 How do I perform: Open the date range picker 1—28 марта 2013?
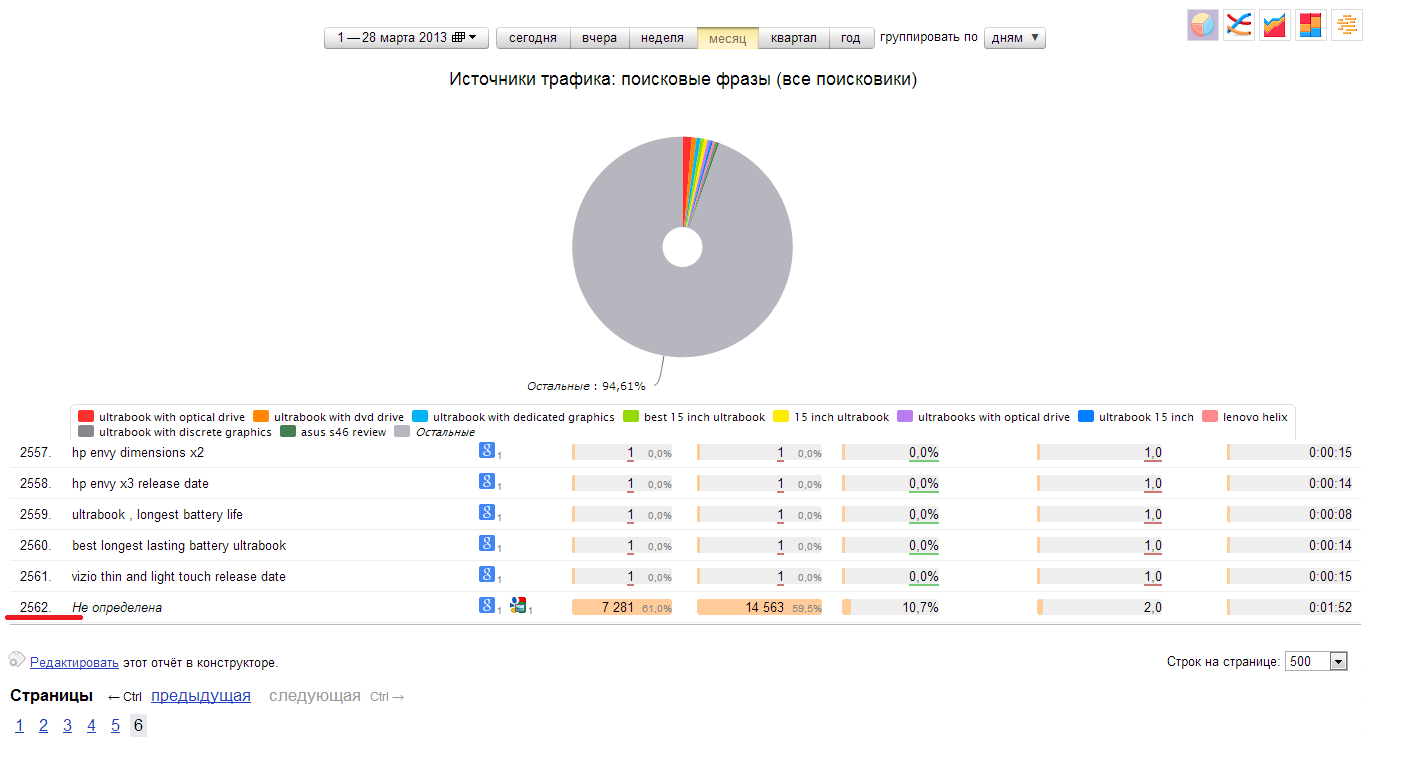pos(406,38)
